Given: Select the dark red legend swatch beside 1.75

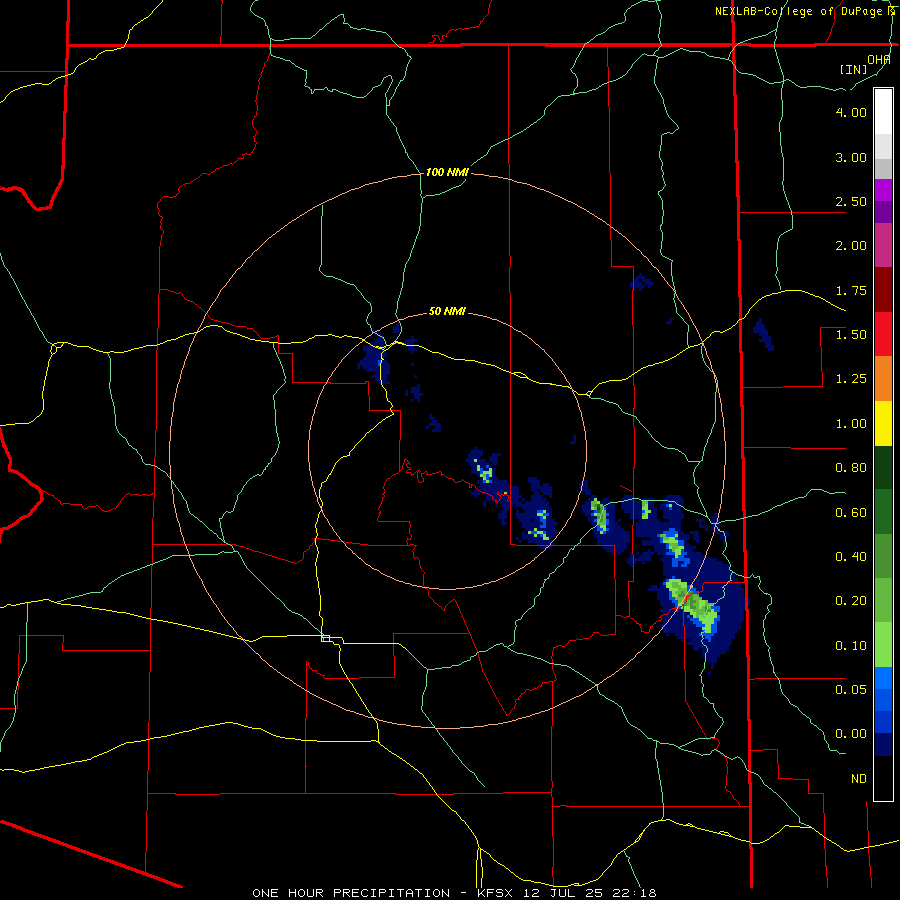Looking at the screenshot, I should 883,290.
